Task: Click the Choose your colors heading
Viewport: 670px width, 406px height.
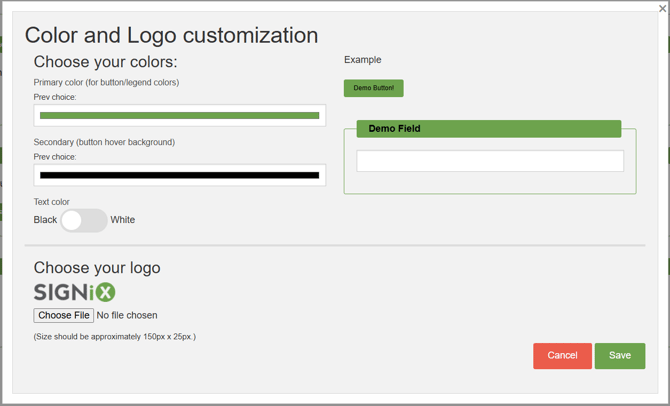Action: coord(105,62)
